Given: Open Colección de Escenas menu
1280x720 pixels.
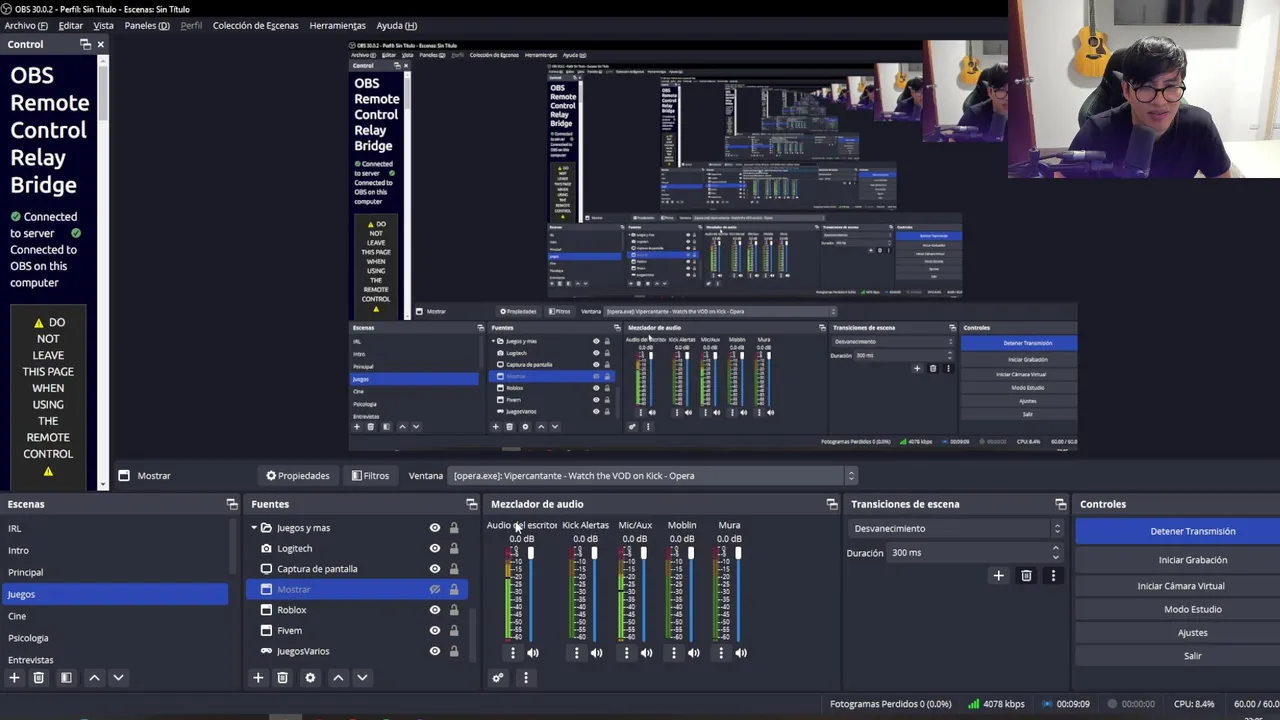Looking at the screenshot, I should [x=255, y=25].
